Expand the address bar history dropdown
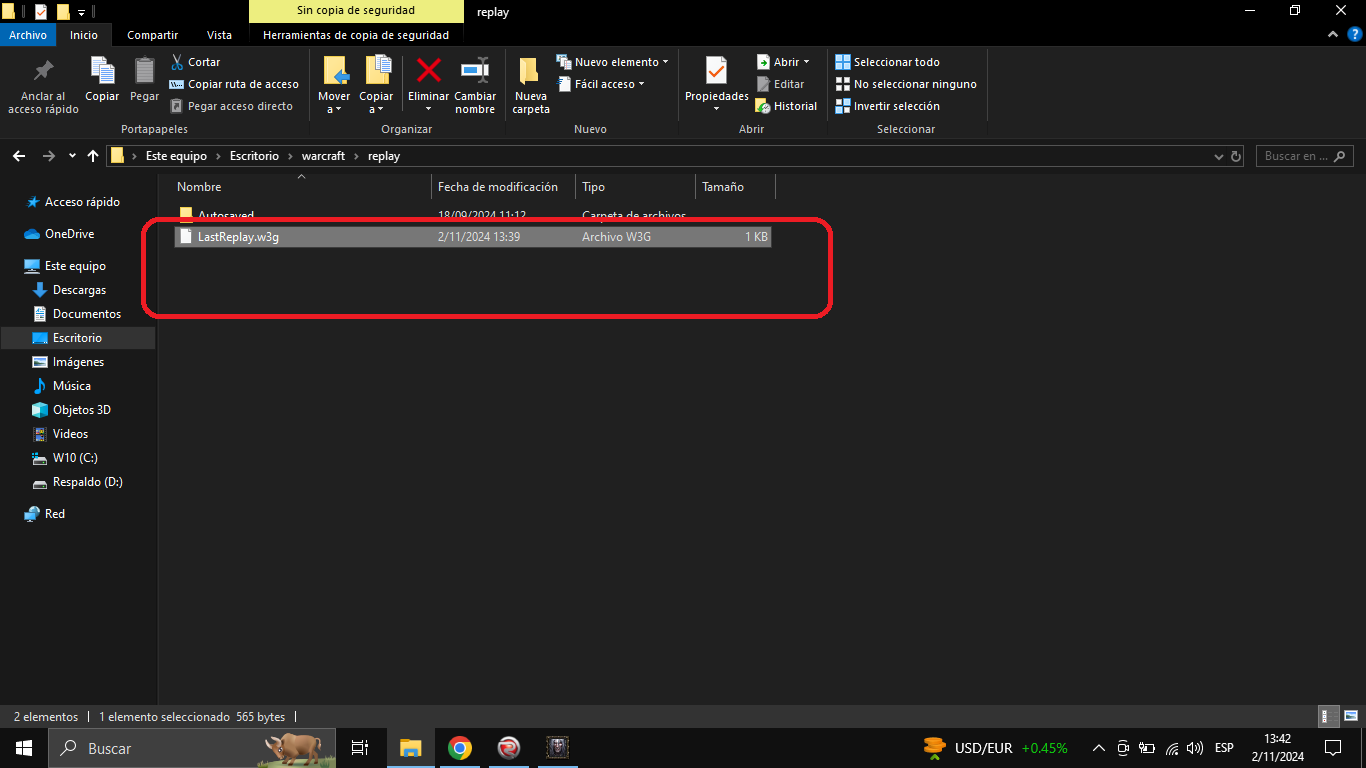1366x768 pixels. tap(1218, 157)
